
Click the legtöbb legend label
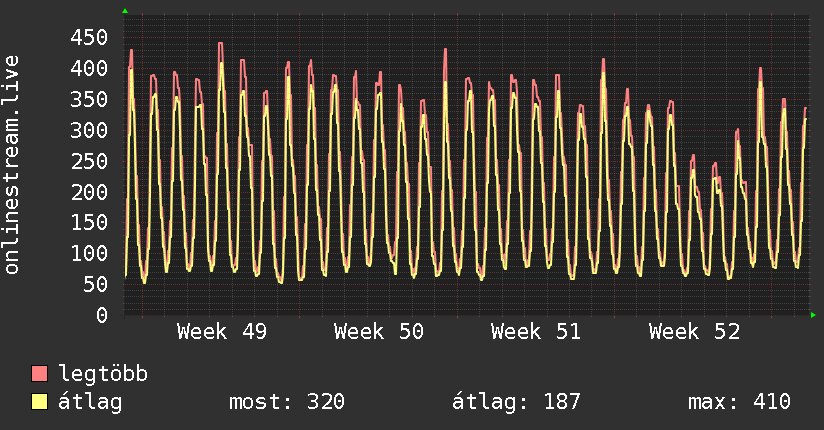coord(104,374)
